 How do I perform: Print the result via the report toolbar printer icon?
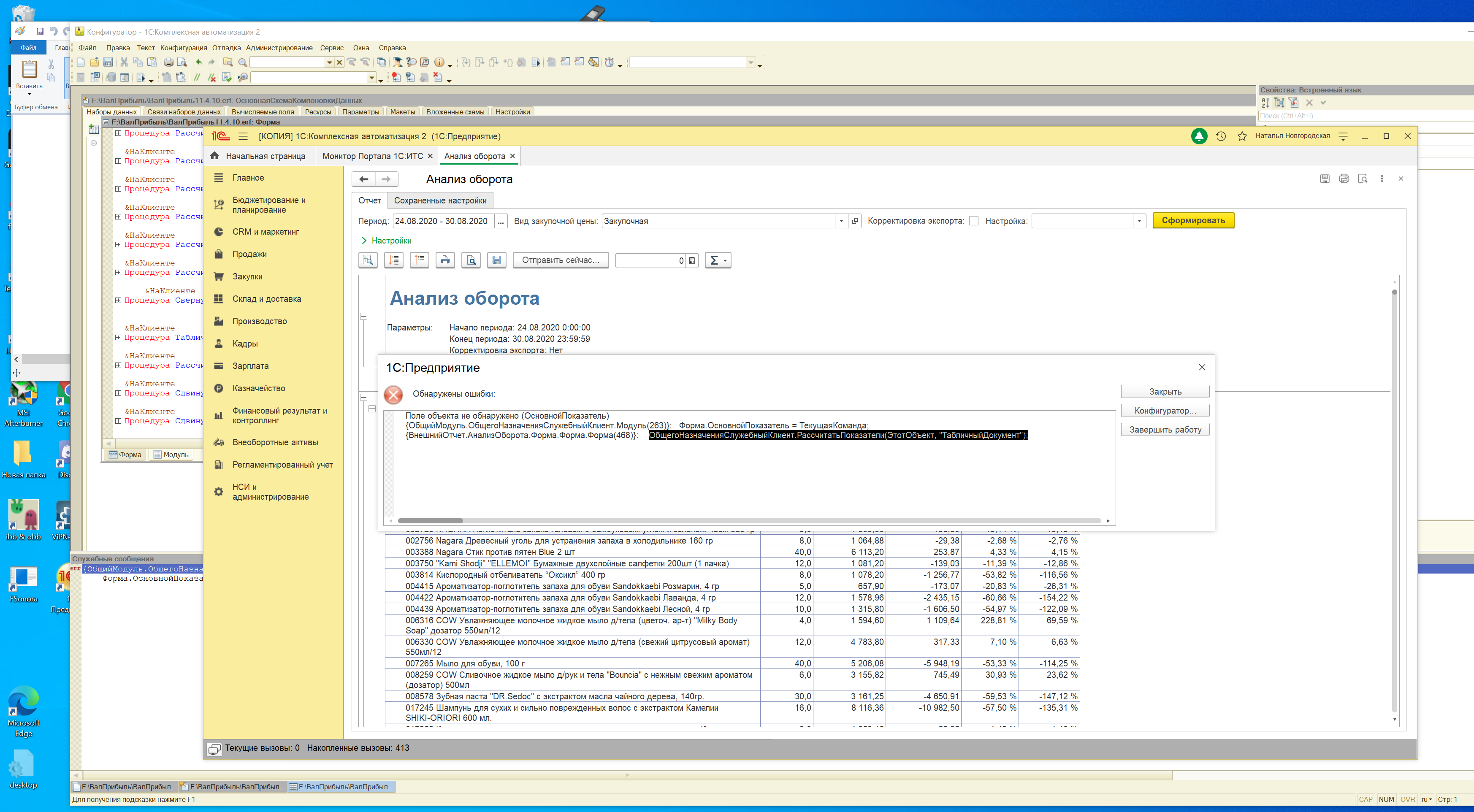click(x=445, y=260)
